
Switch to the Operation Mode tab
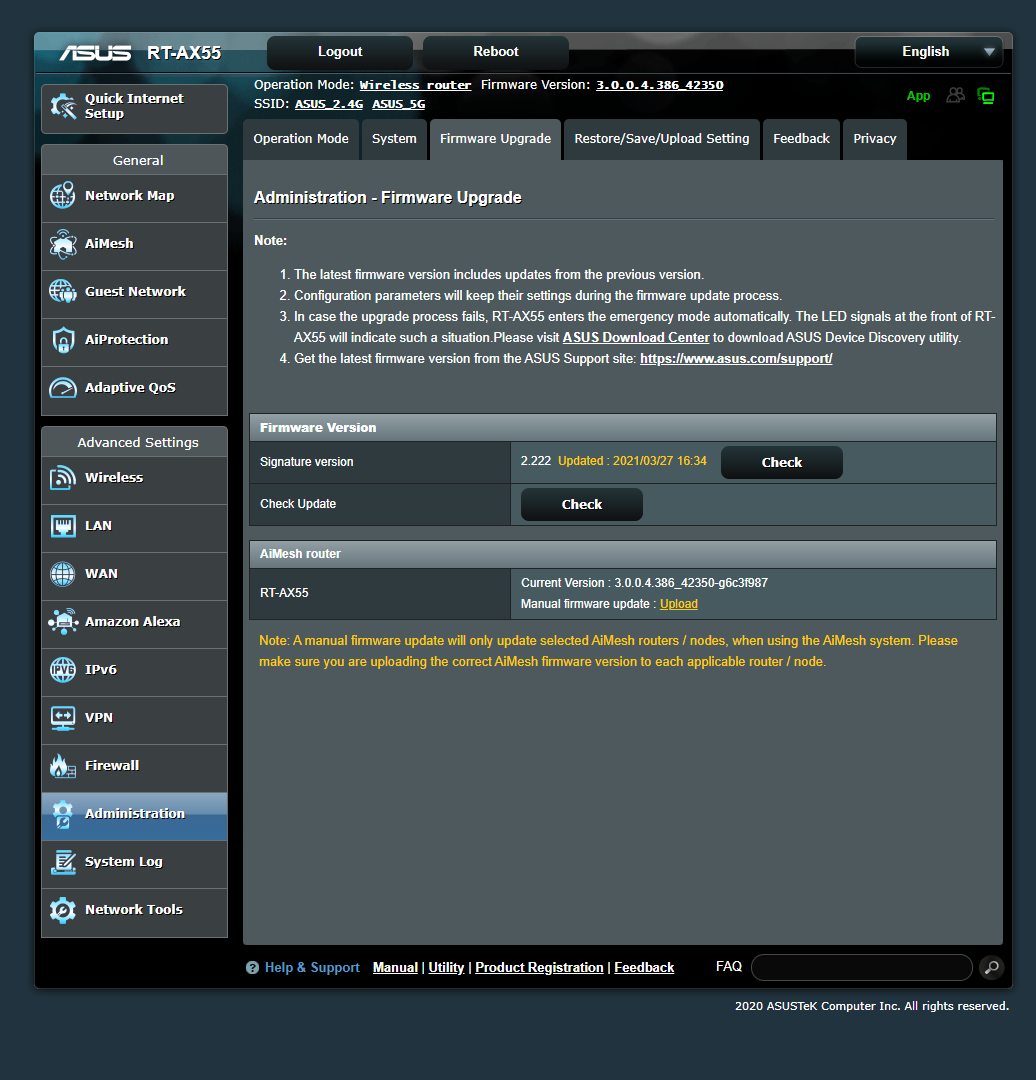(x=301, y=139)
